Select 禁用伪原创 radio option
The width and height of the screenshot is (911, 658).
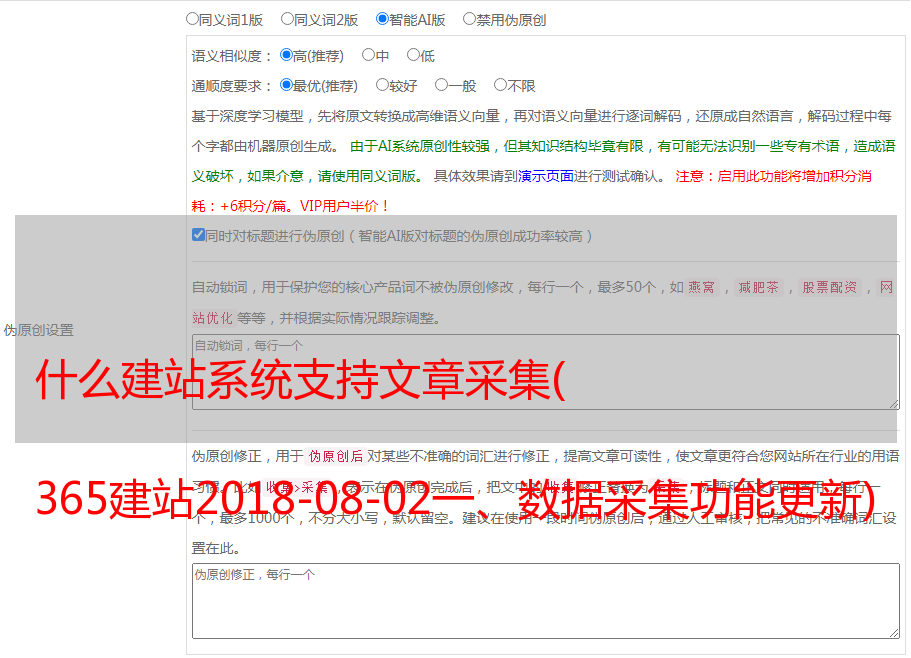(469, 19)
